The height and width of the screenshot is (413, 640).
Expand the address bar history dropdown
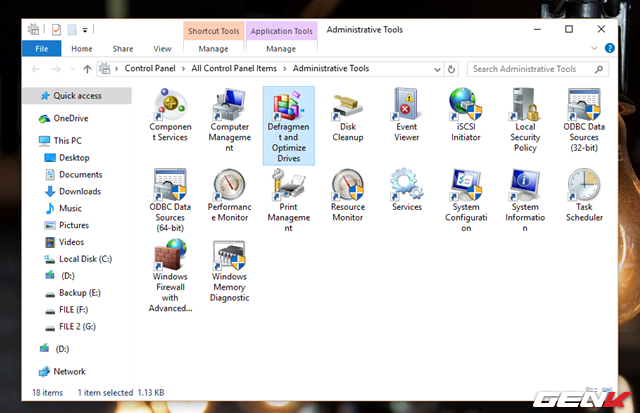437,69
